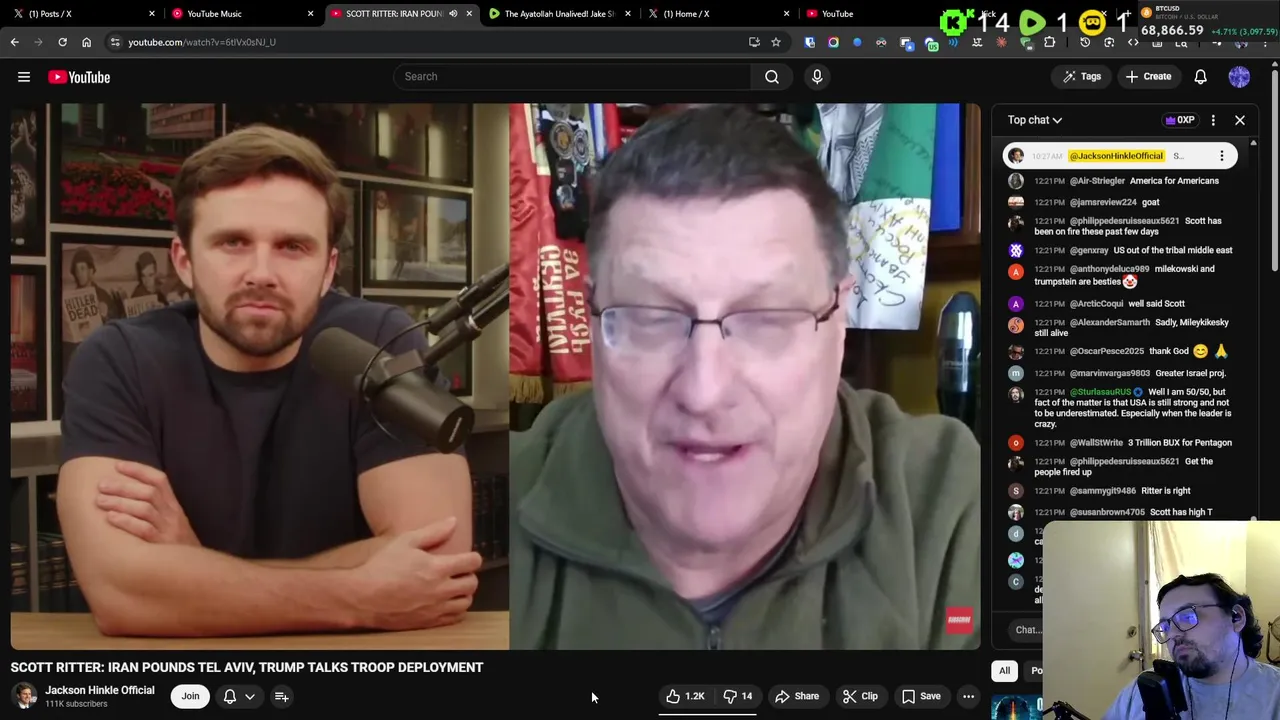
Task: Save the video to playlist
Action: coord(921,696)
